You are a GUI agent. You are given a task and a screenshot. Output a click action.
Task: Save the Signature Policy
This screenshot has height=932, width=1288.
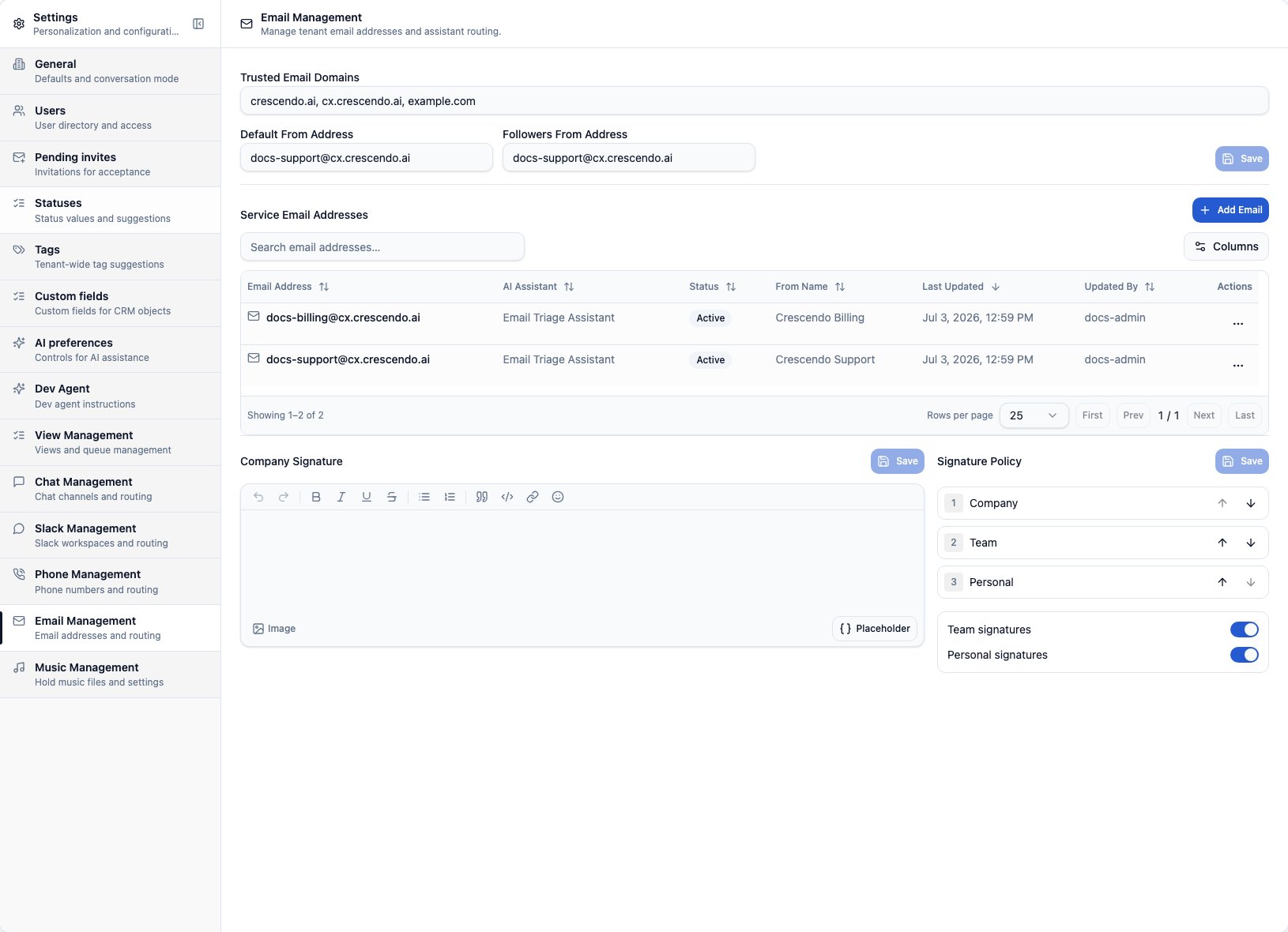[x=1242, y=461]
